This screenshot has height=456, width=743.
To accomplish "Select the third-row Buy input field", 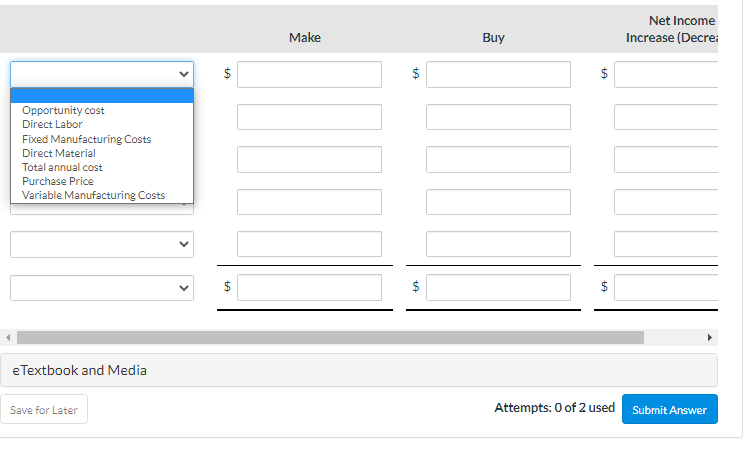I will point(498,159).
